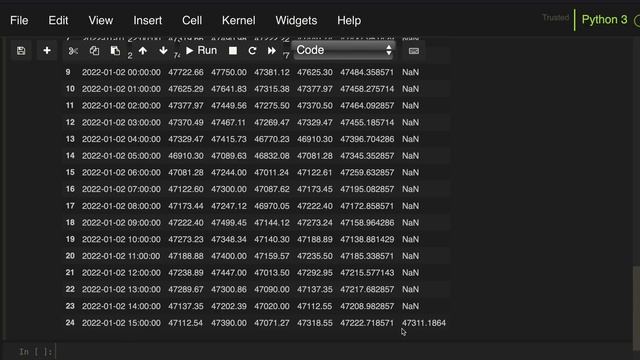Move selected cell up arrow
Image resolution: width=640 pixels, height=360 pixels.
coord(143,51)
